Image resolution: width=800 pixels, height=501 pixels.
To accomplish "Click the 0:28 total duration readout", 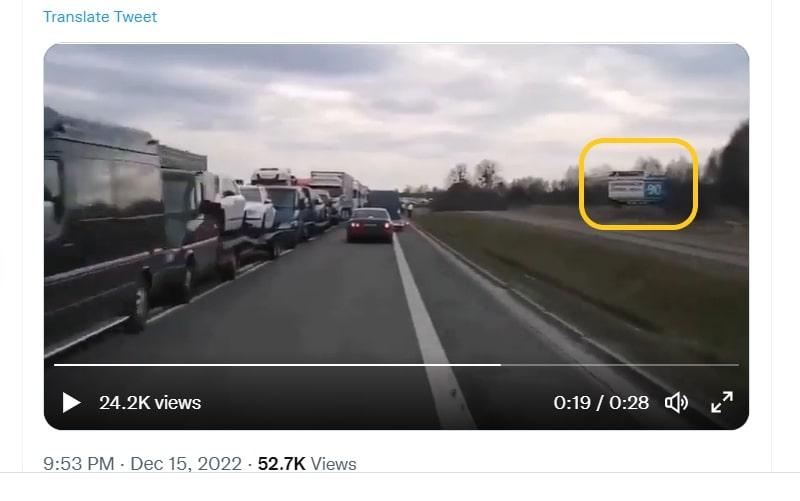I will 629,403.
